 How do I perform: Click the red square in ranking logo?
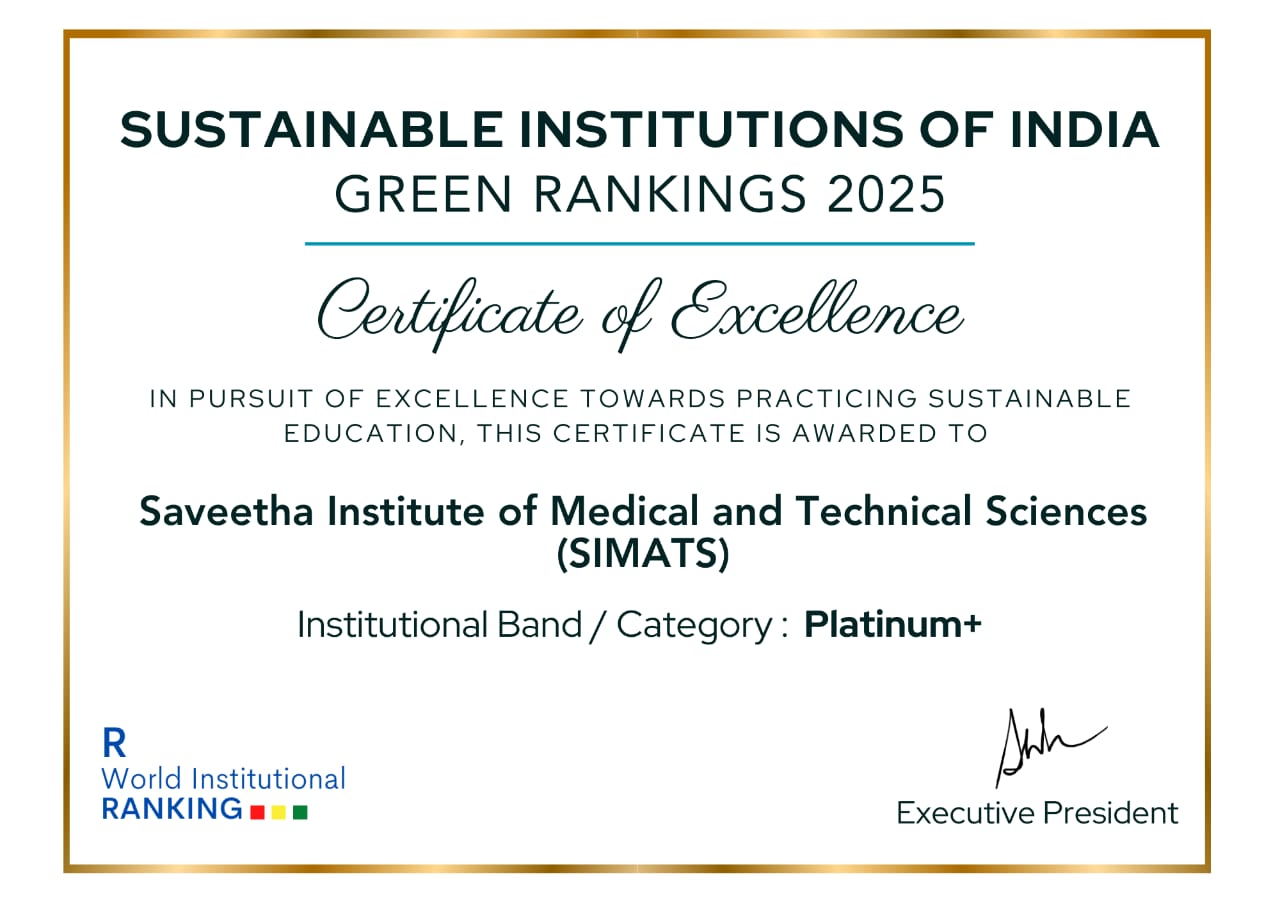coord(257,811)
